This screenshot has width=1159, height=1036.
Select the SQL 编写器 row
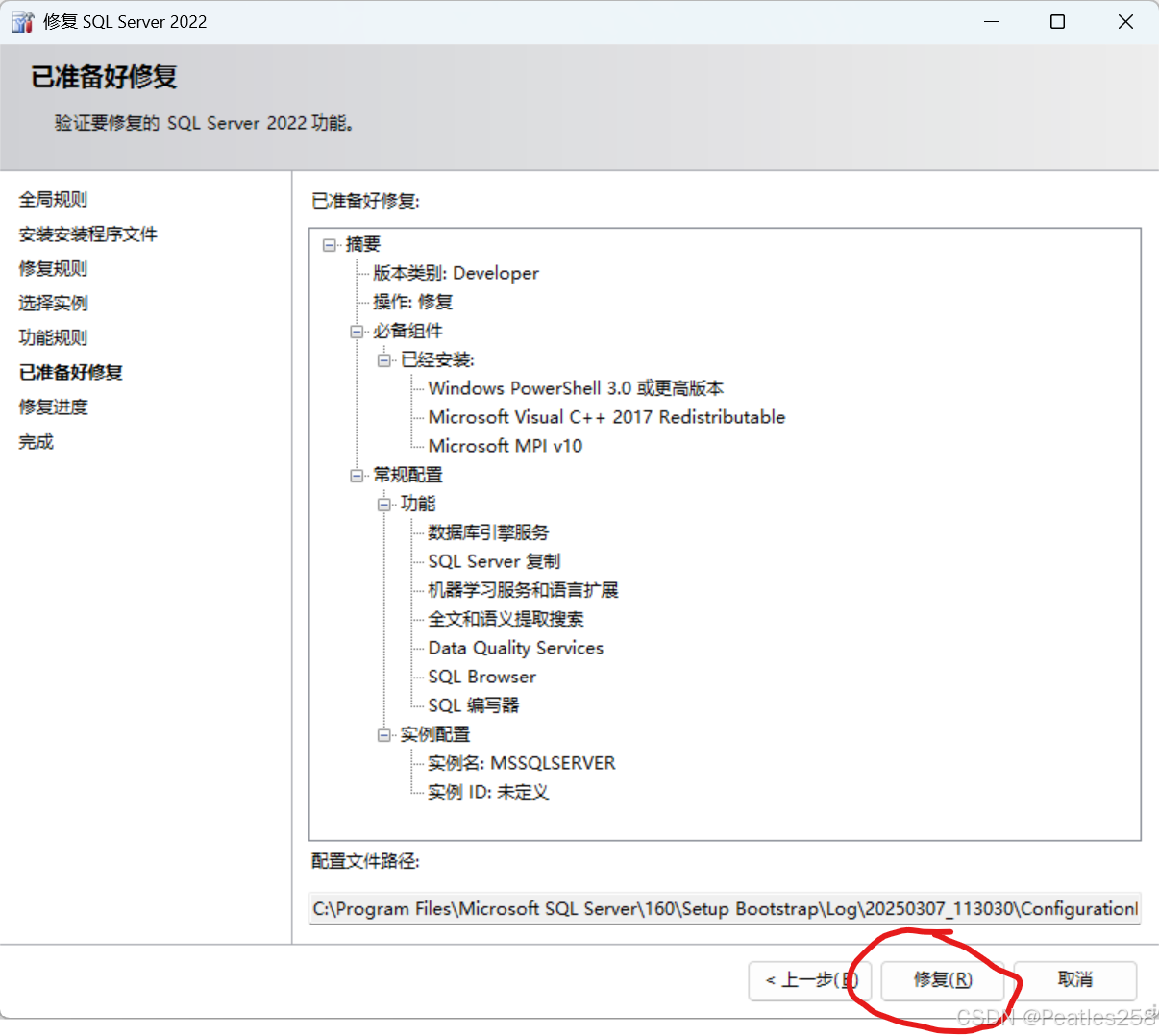(474, 706)
